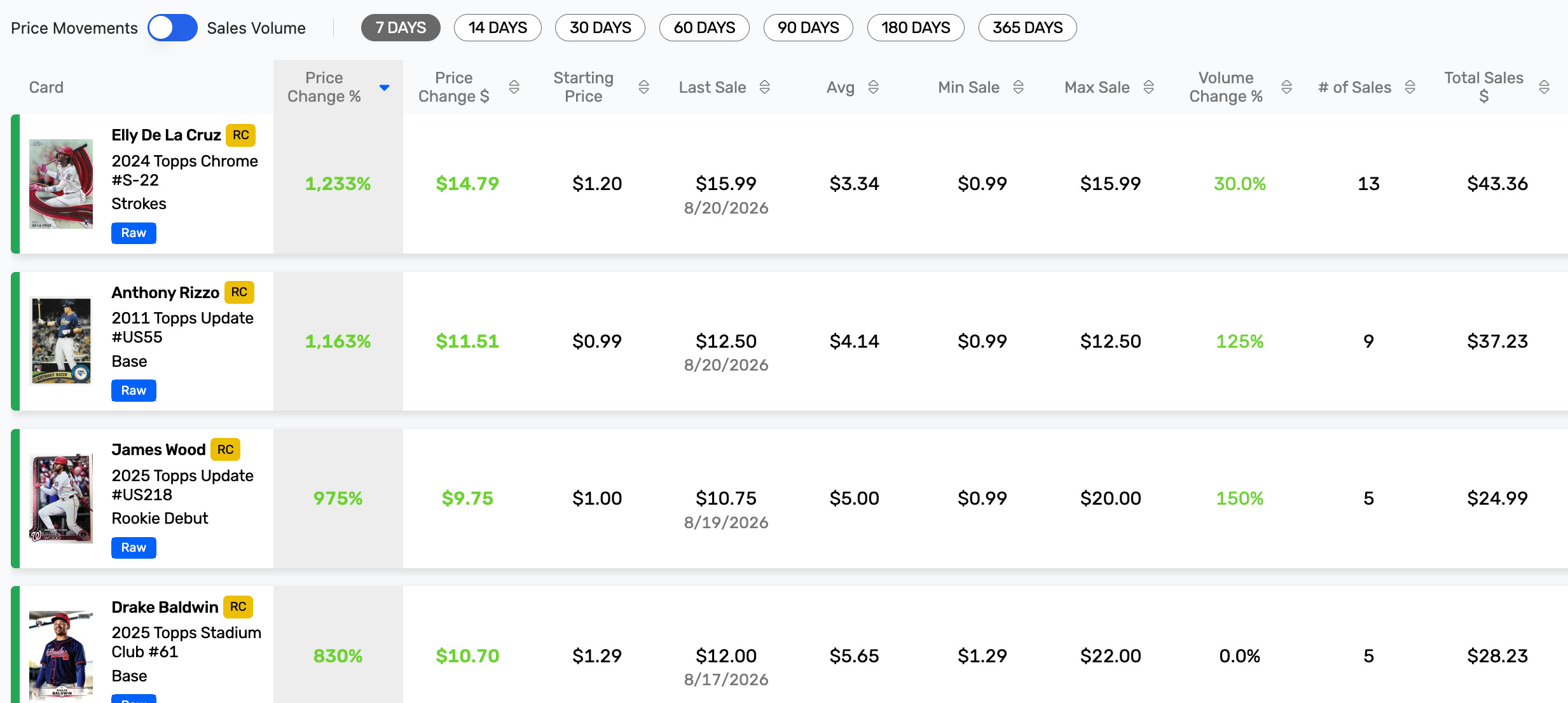The width and height of the screenshot is (1568, 703).
Task: Sort by Min Sale column icon
Action: click(1018, 87)
